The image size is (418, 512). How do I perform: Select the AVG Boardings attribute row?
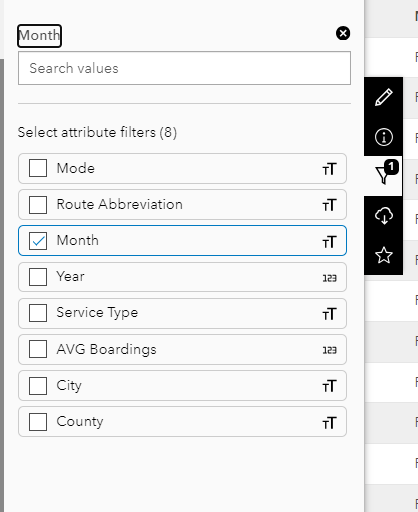coord(182,349)
